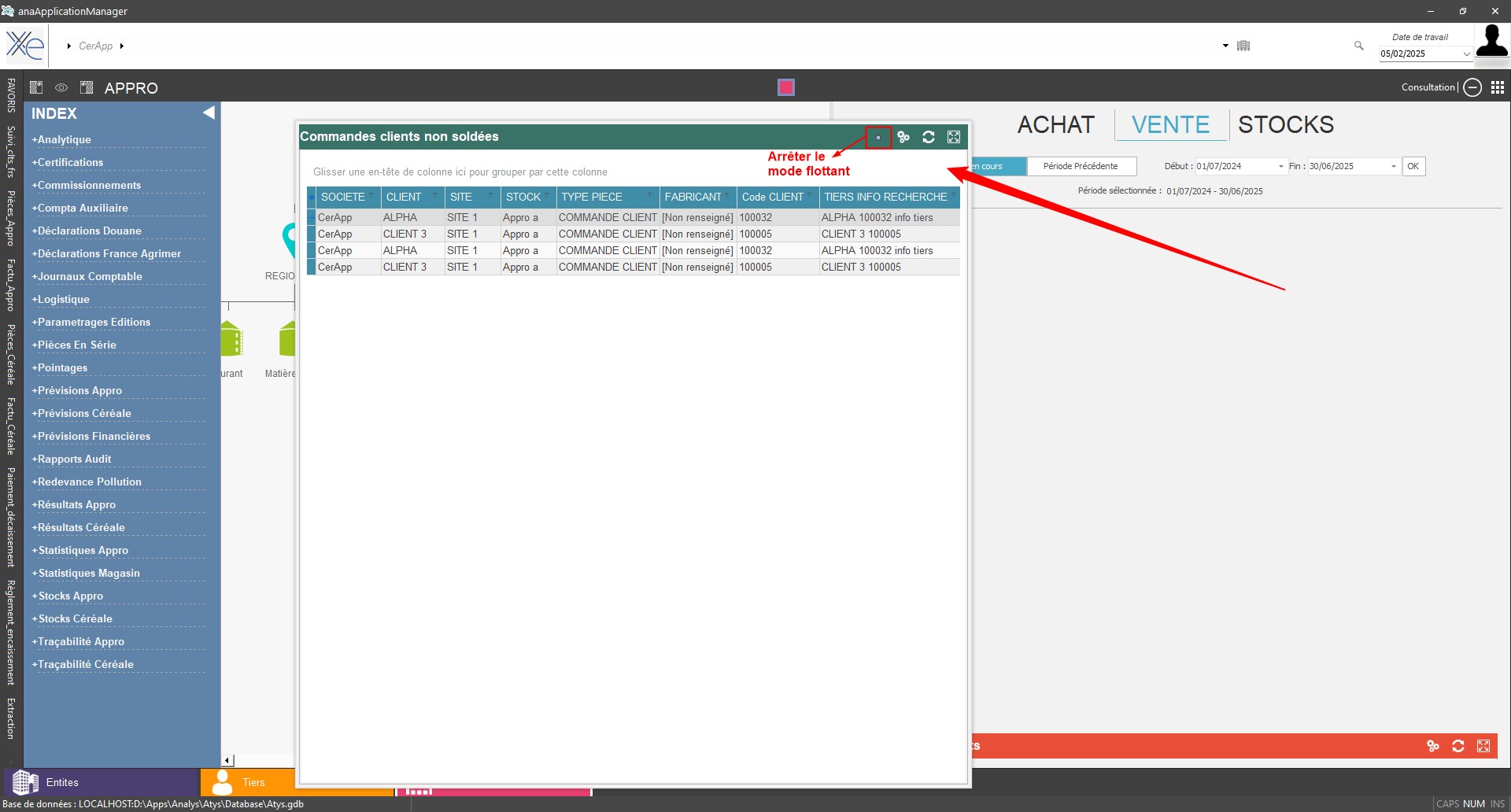Click the pink color square in toolbar
Image resolution: width=1511 pixels, height=812 pixels.
(785, 87)
